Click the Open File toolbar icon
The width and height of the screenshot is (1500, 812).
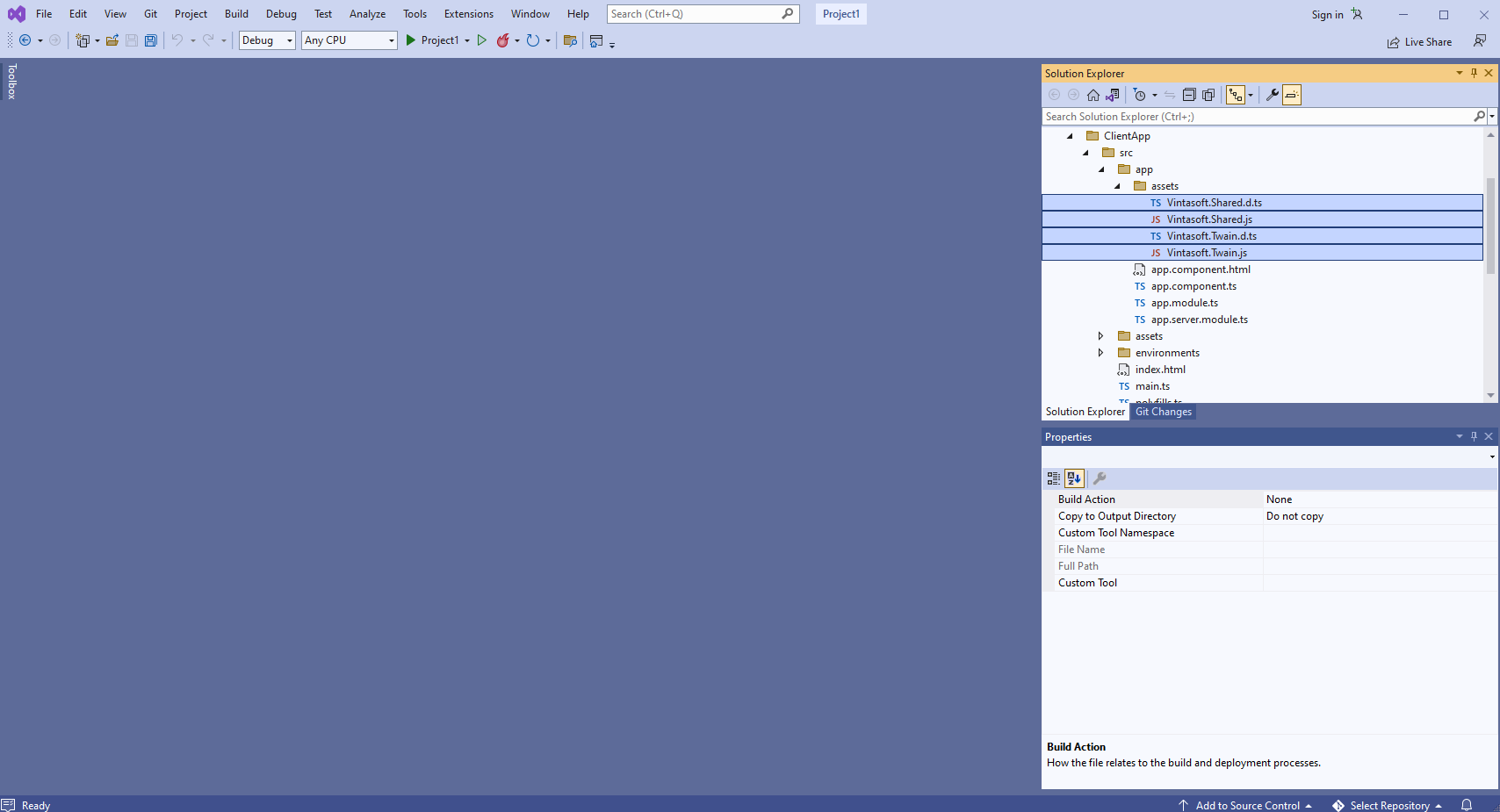coord(112,40)
